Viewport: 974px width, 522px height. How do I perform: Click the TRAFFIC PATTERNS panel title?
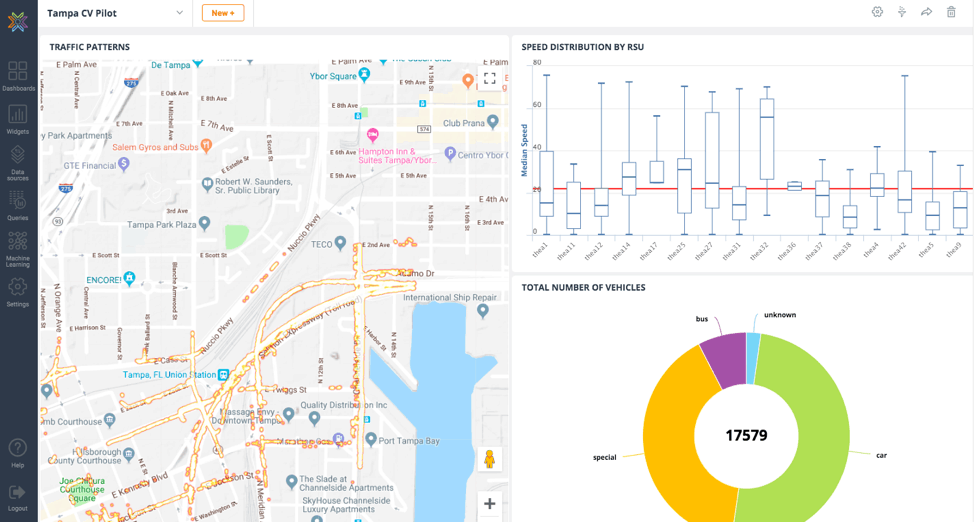tap(89, 47)
